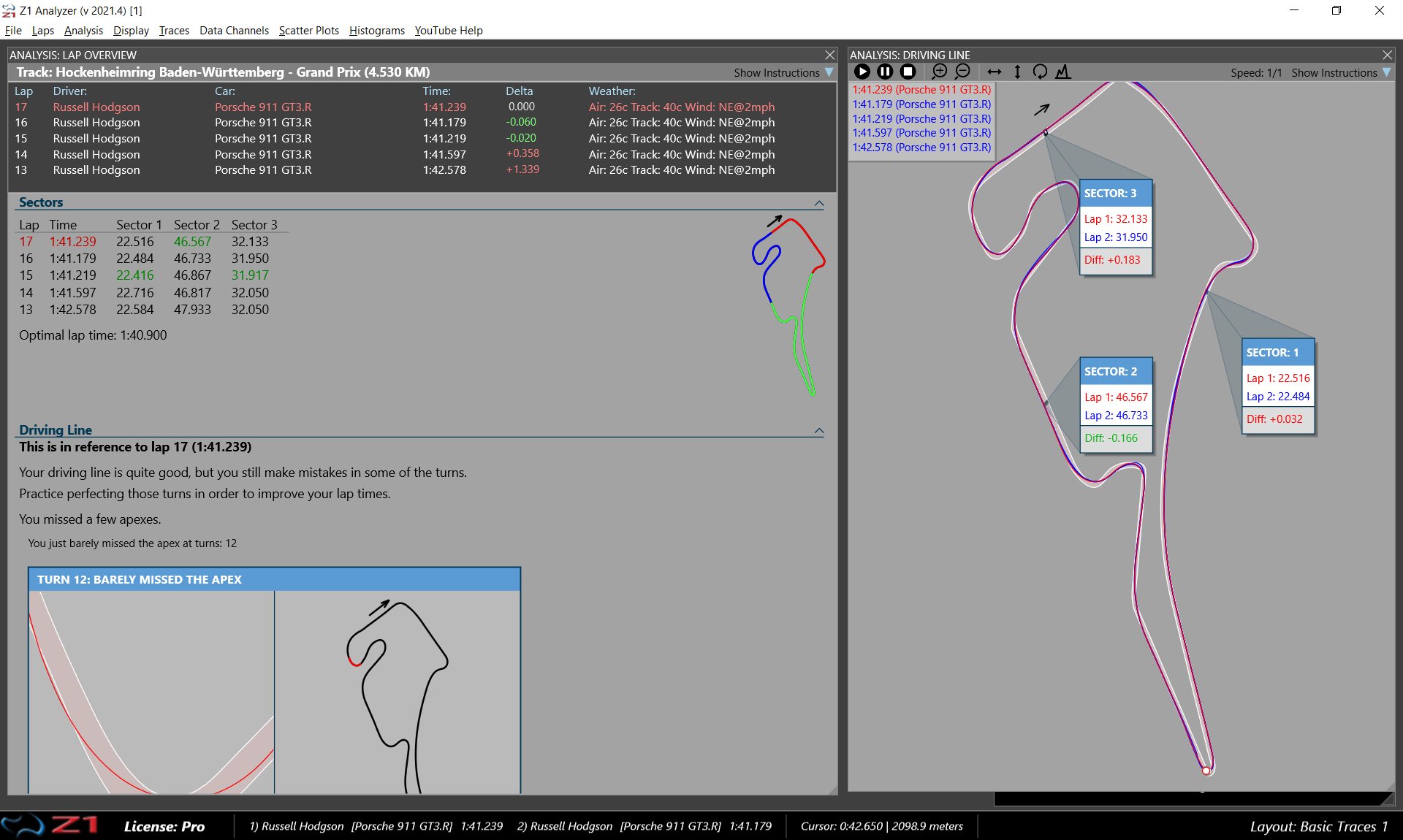Click Sector 2 Diff: -0.166 value
This screenshot has width=1403, height=840.
click(x=1111, y=438)
